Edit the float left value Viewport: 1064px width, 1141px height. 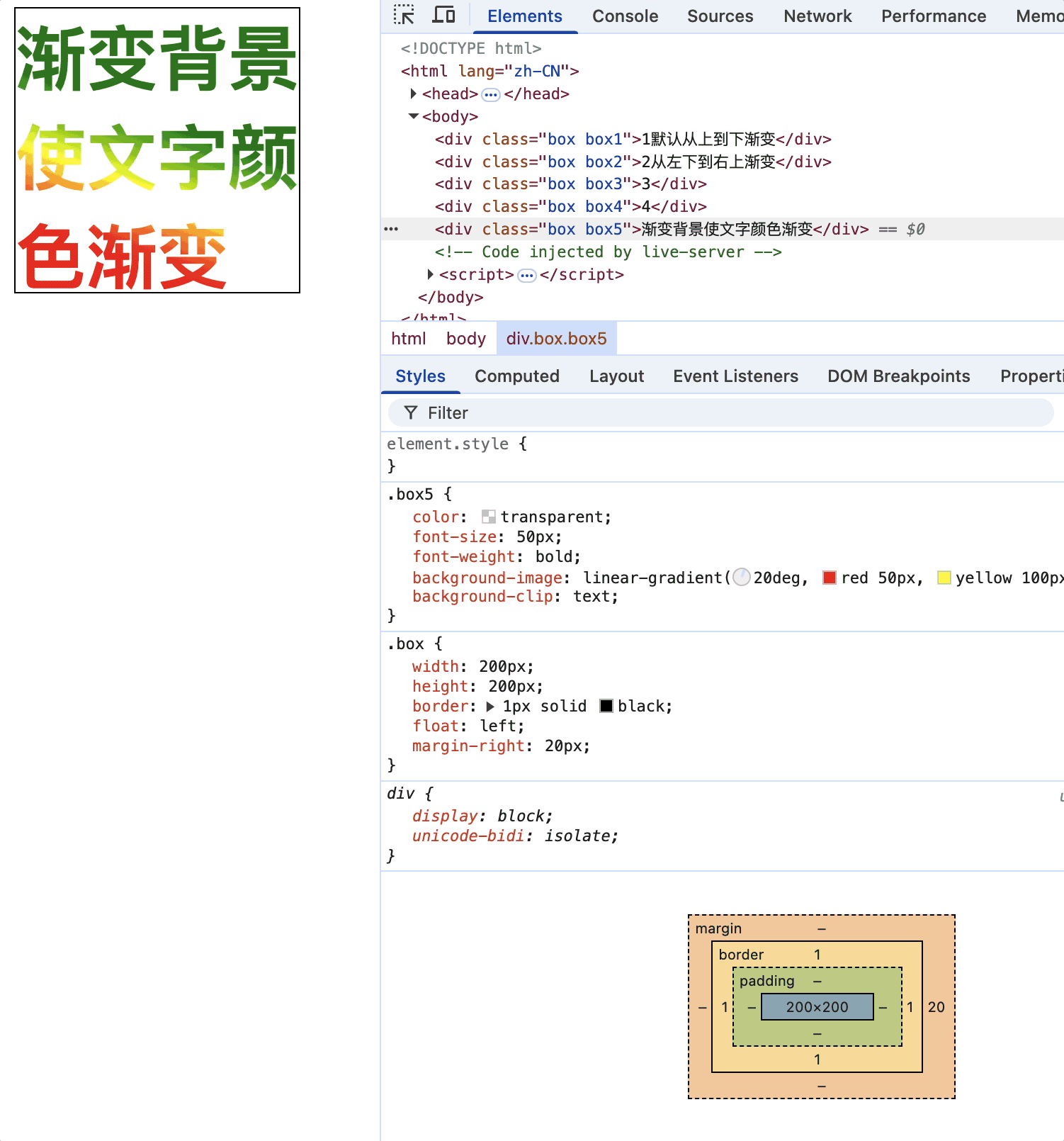tap(498, 726)
